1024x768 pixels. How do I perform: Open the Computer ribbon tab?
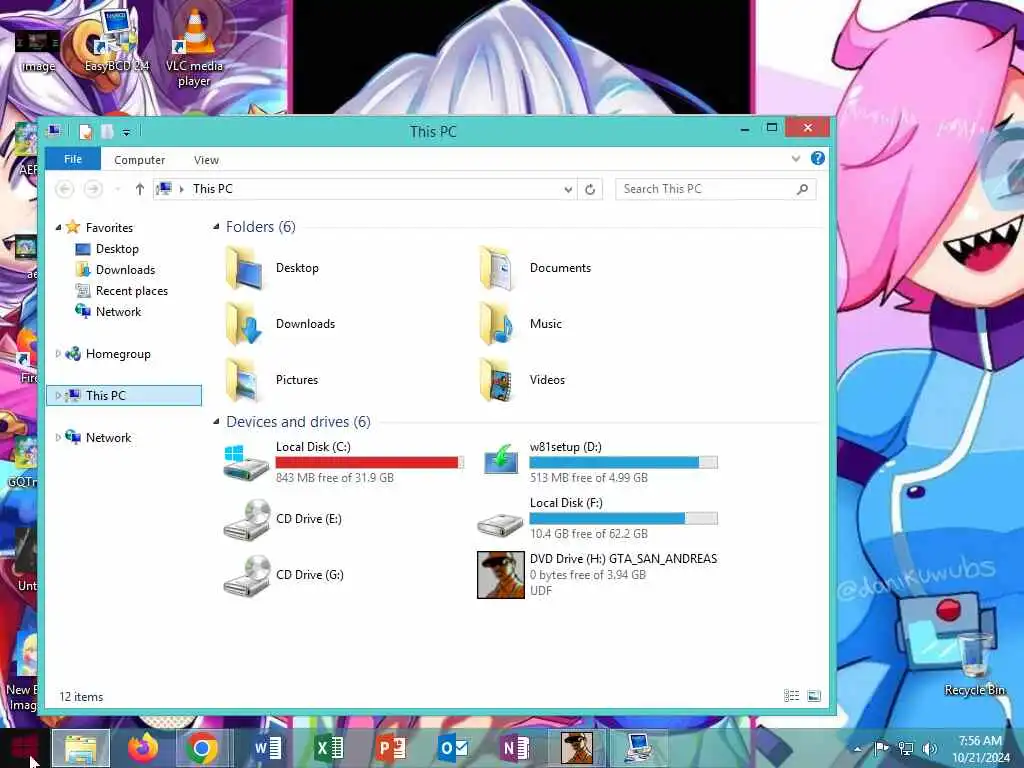click(x=139, y=160)
